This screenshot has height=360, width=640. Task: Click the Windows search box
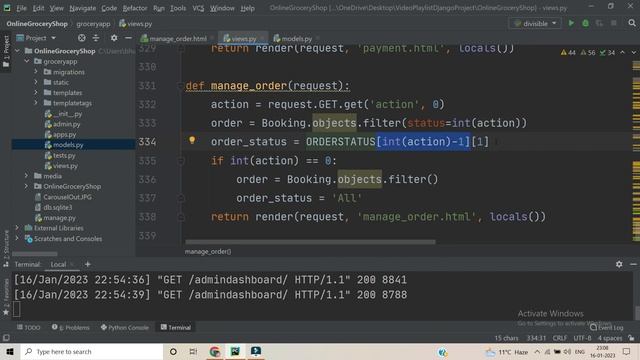coord(92,351)
